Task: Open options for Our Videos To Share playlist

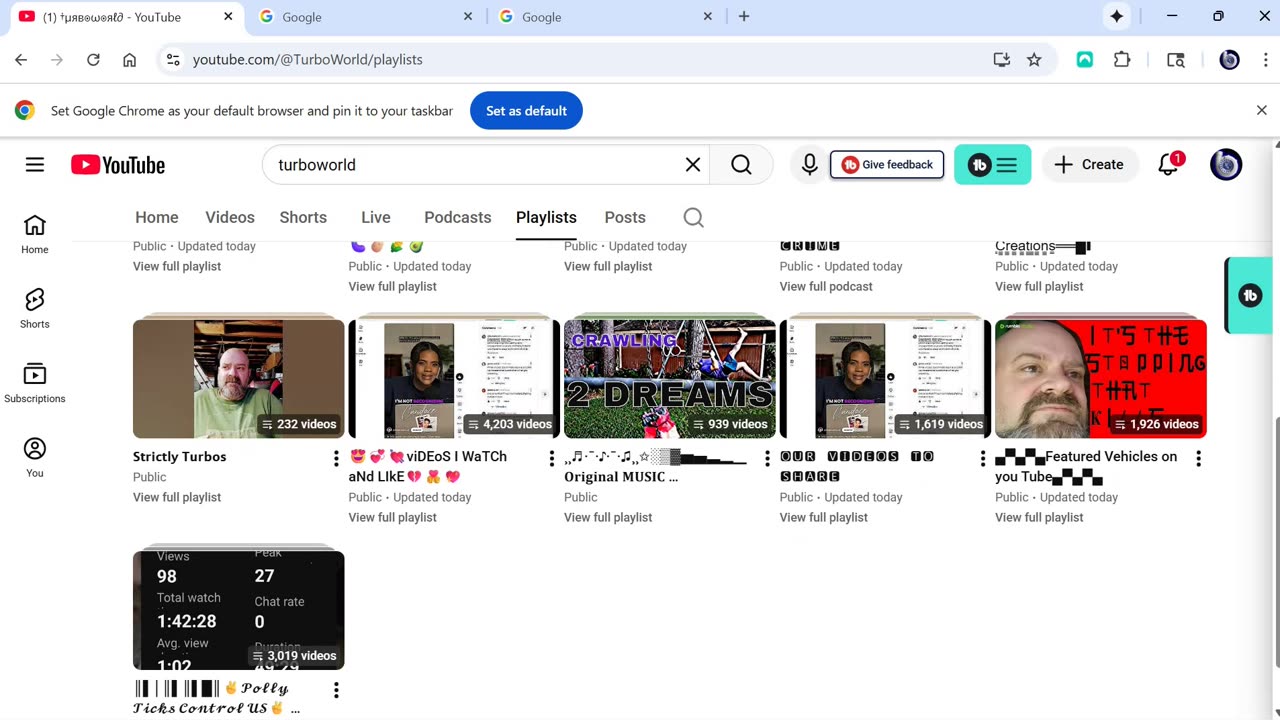Action: pos(982,458)
